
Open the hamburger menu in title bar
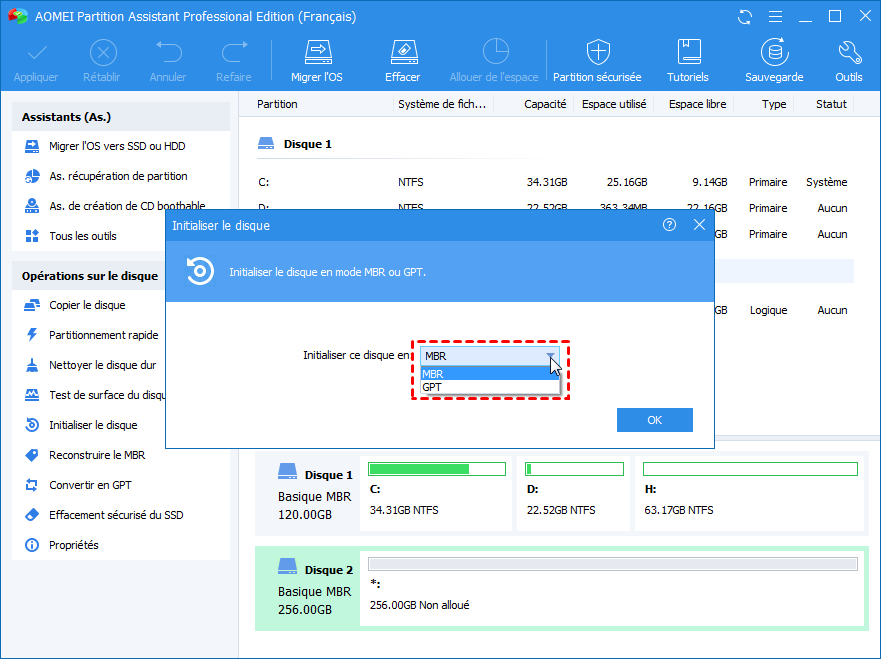pyautogui.click(x=775, y=17)
